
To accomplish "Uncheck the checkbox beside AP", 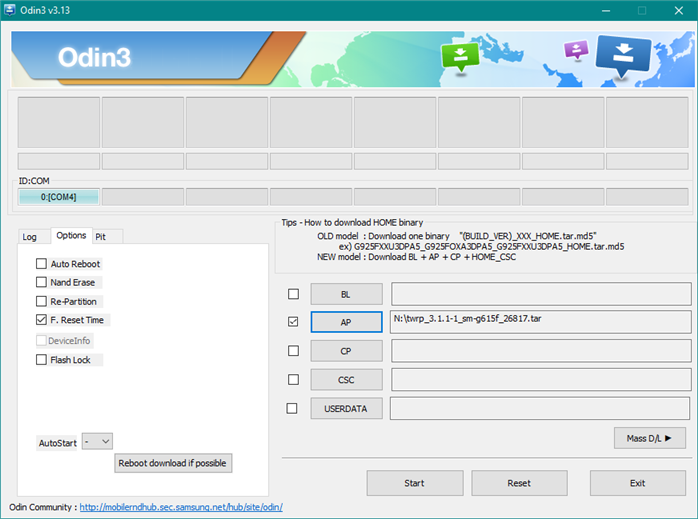I will tap(293, 321).
